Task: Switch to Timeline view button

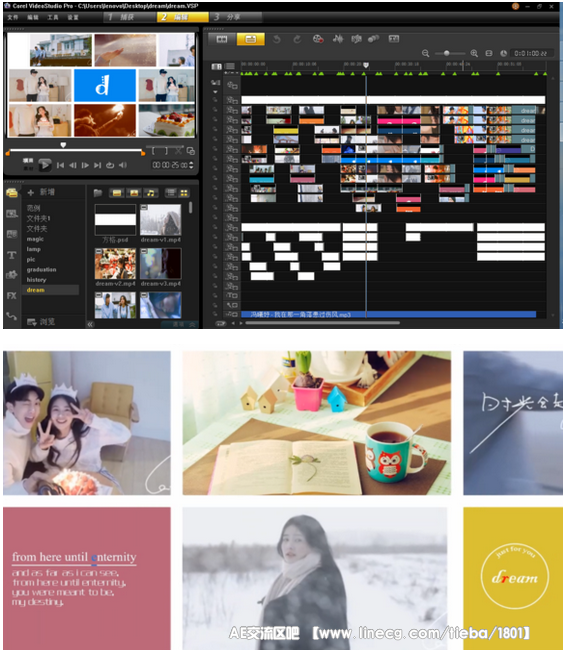Action: coord(250,39)
